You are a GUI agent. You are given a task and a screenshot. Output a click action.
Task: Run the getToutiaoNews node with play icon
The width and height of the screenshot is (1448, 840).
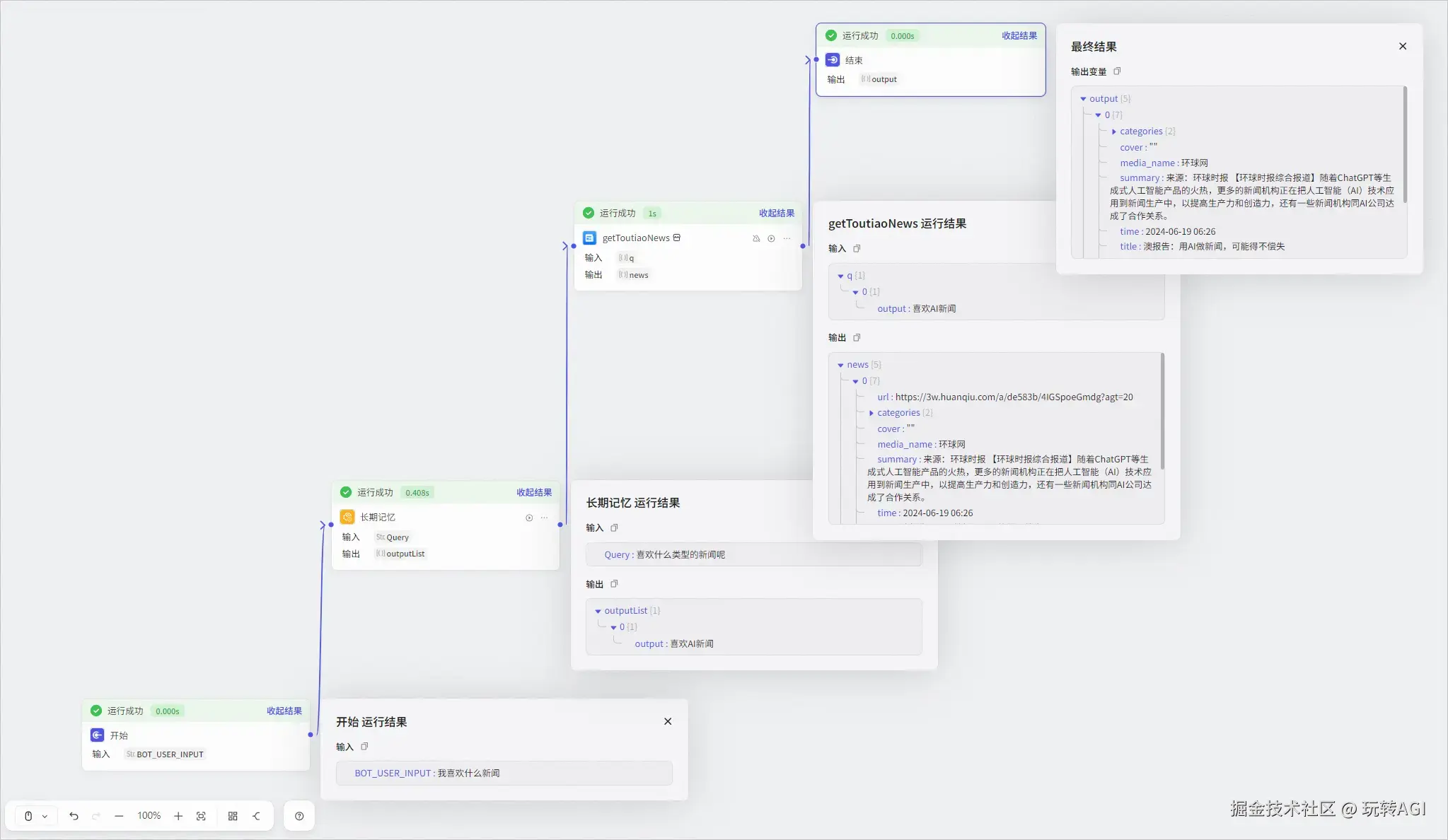(x=771, y=238)
